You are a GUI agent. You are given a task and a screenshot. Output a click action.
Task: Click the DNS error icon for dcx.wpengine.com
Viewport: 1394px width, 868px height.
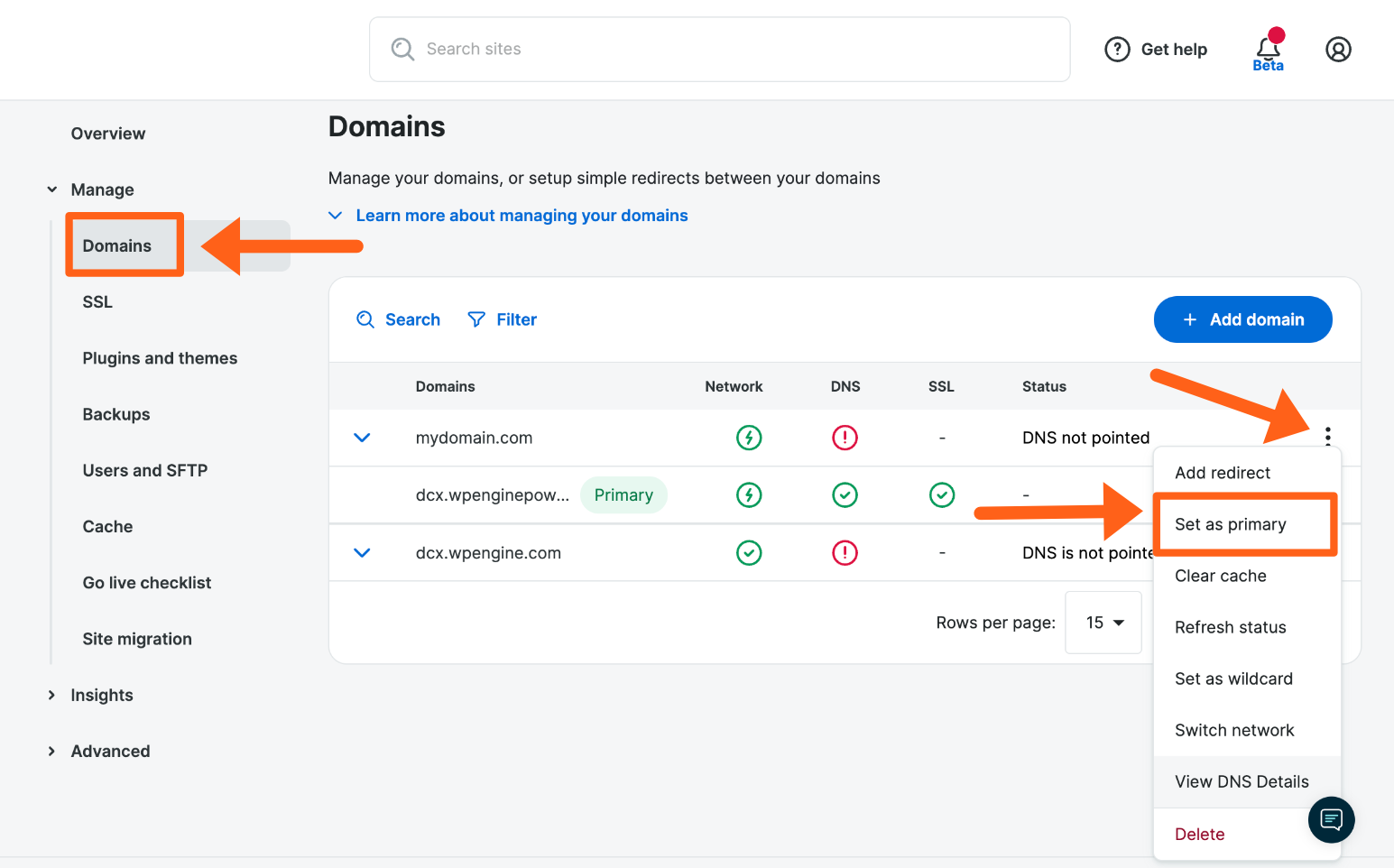[x=845, y=552]
